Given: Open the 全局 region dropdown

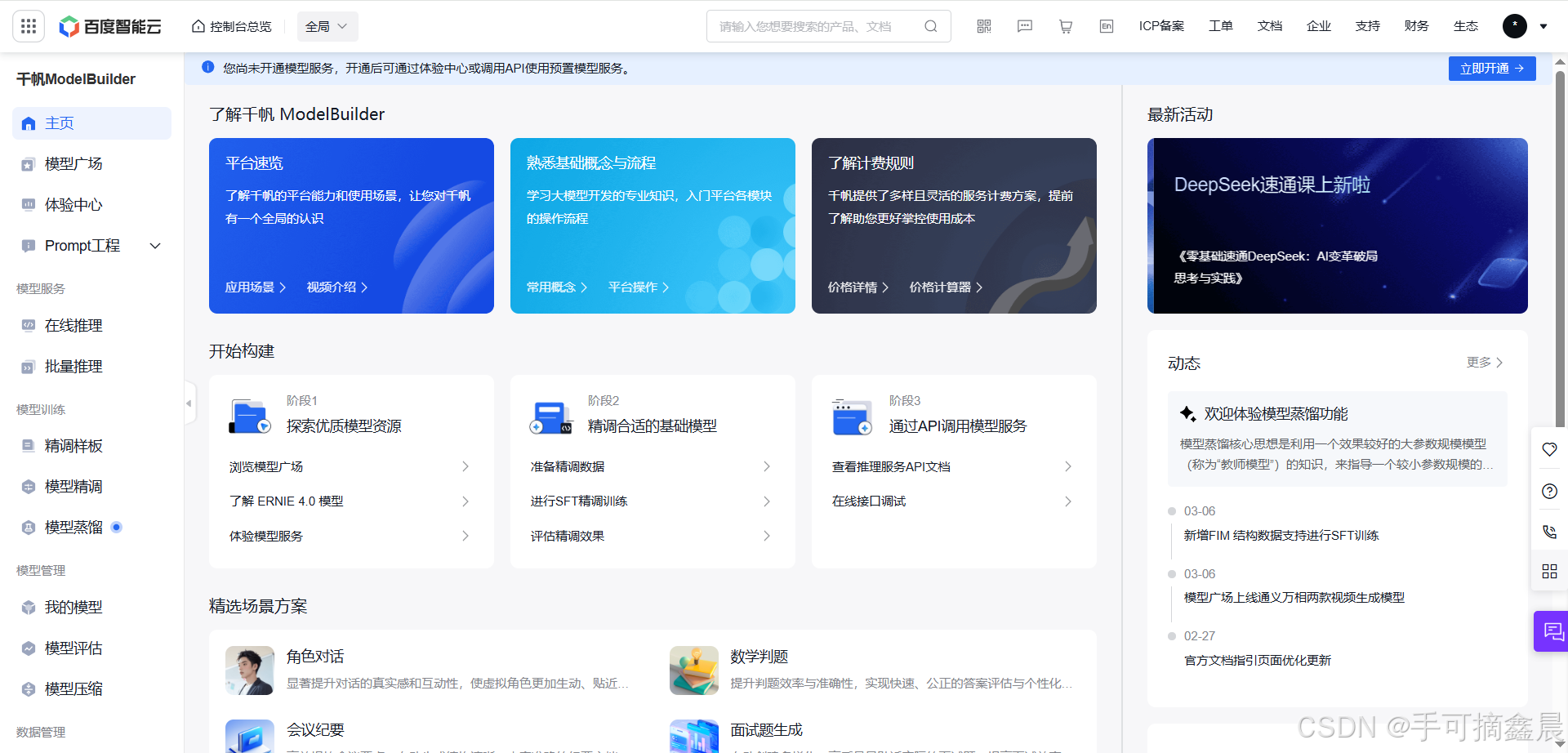Looking at the screenshot, I should [327, 26].
